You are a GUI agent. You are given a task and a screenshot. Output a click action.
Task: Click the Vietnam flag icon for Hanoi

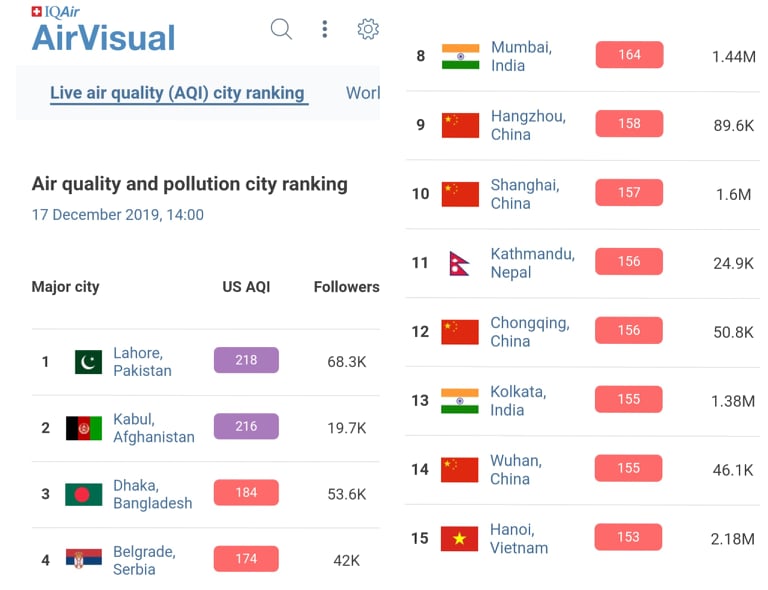(x=459, y=539)
